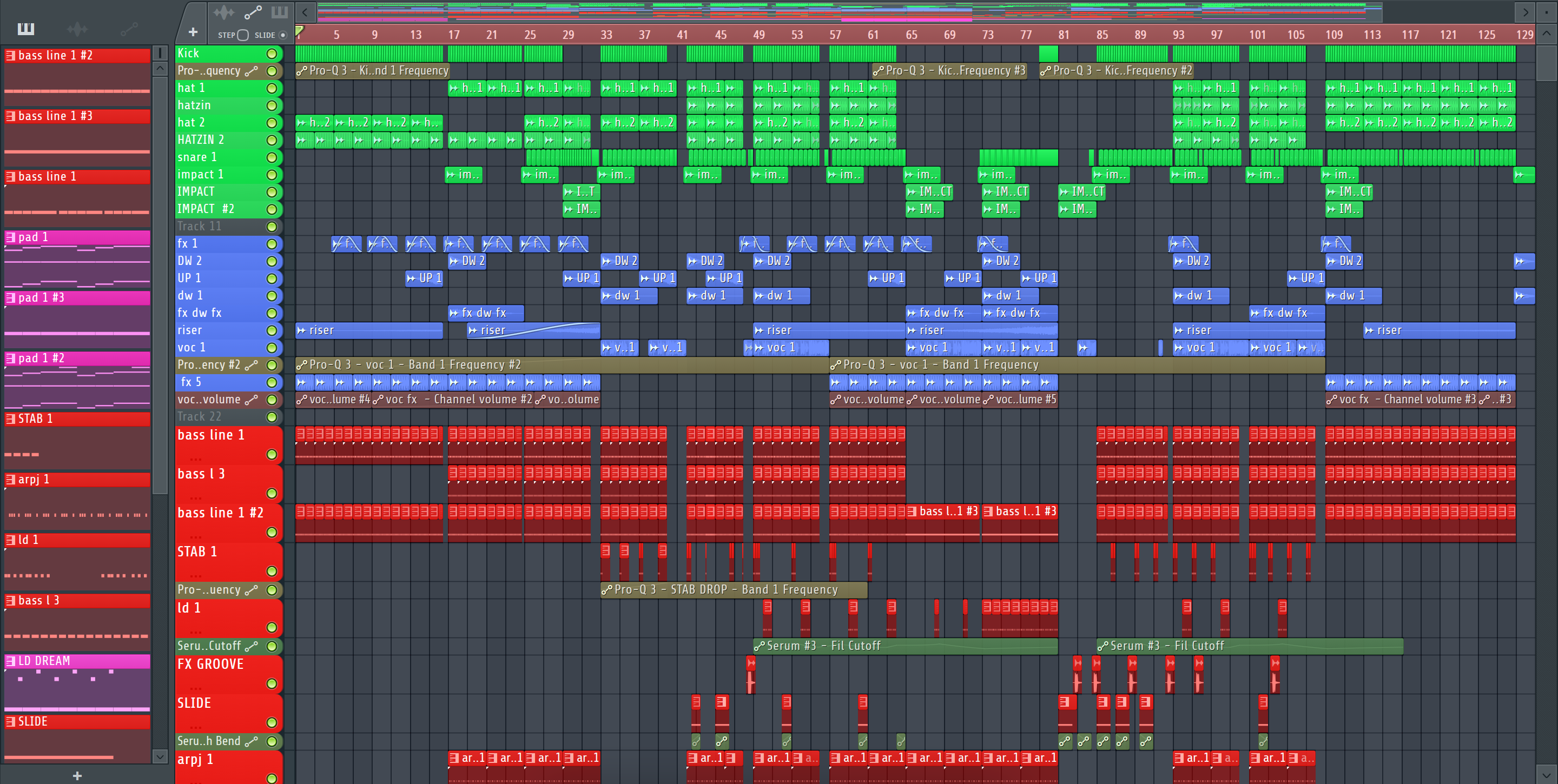Show automation clips in picker via dimmed node icon
The height and width of the screenshot is (784, 1558).
(129, 29)
